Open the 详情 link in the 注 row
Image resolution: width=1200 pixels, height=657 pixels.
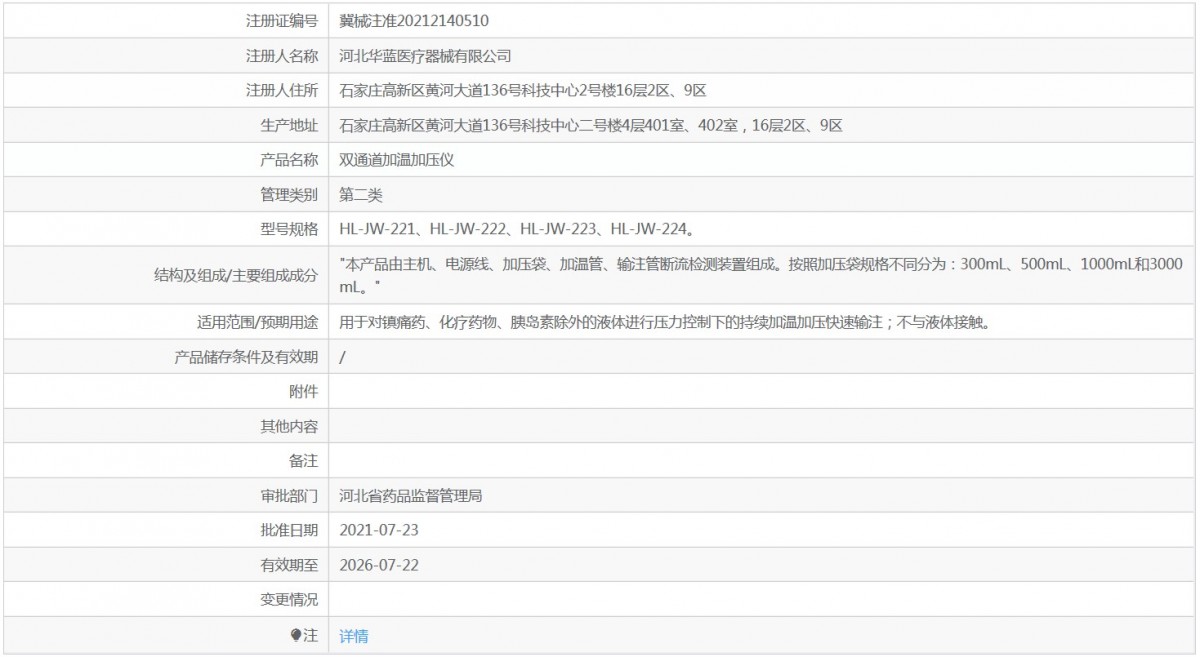coord(354,636)
